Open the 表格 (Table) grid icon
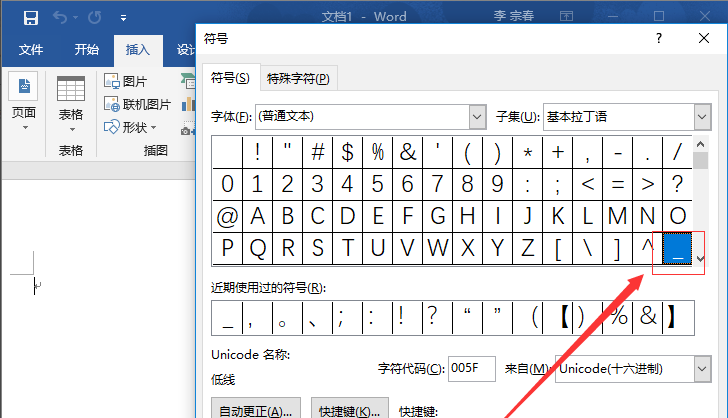This screenshot has height=418, width=728. tap(71, 89)
